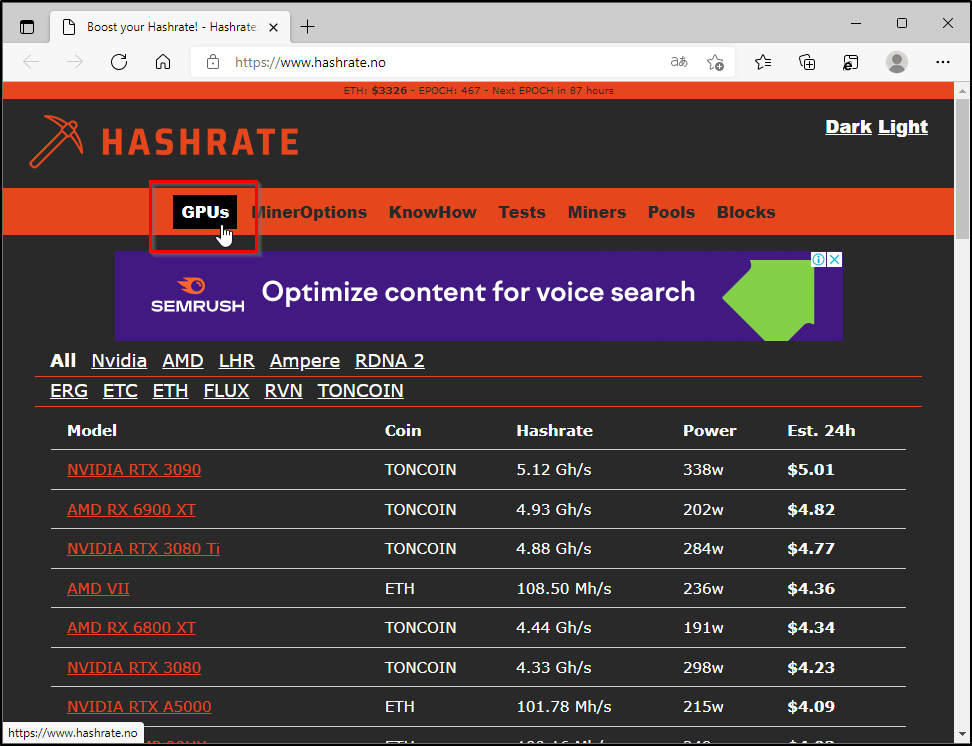Filter GPUs by Ampere

[304, 360]
